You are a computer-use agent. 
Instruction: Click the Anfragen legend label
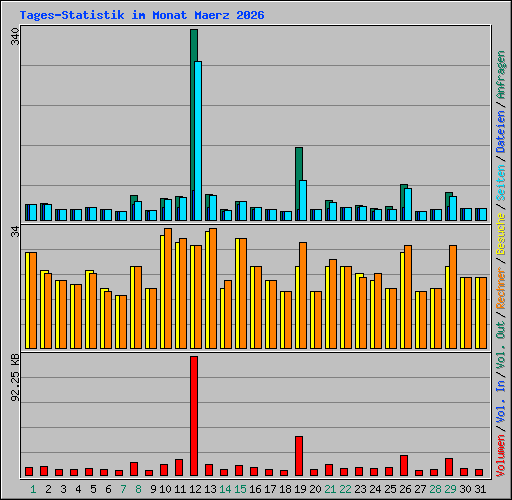click(501, 75)
